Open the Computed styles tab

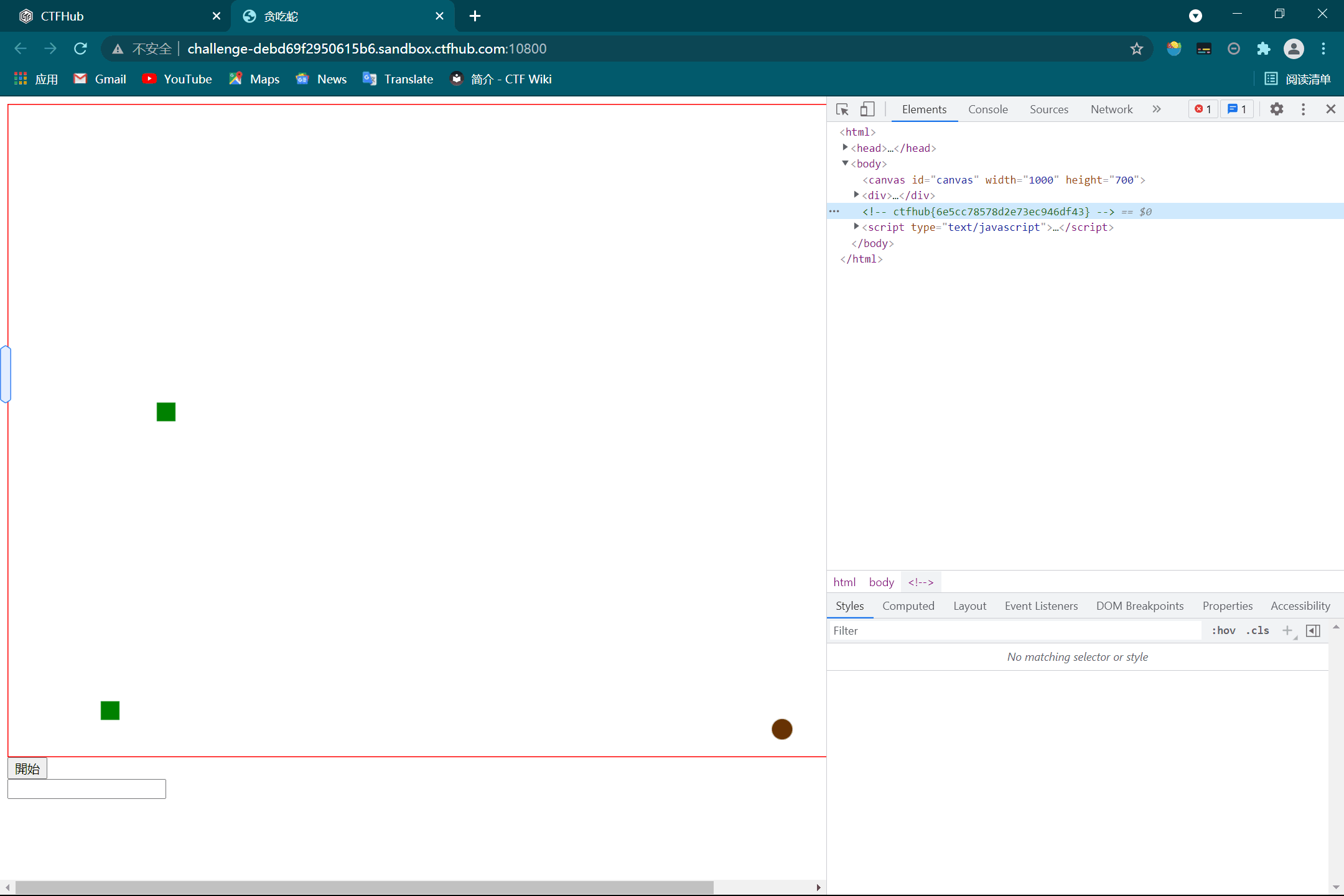pos(908,605)
